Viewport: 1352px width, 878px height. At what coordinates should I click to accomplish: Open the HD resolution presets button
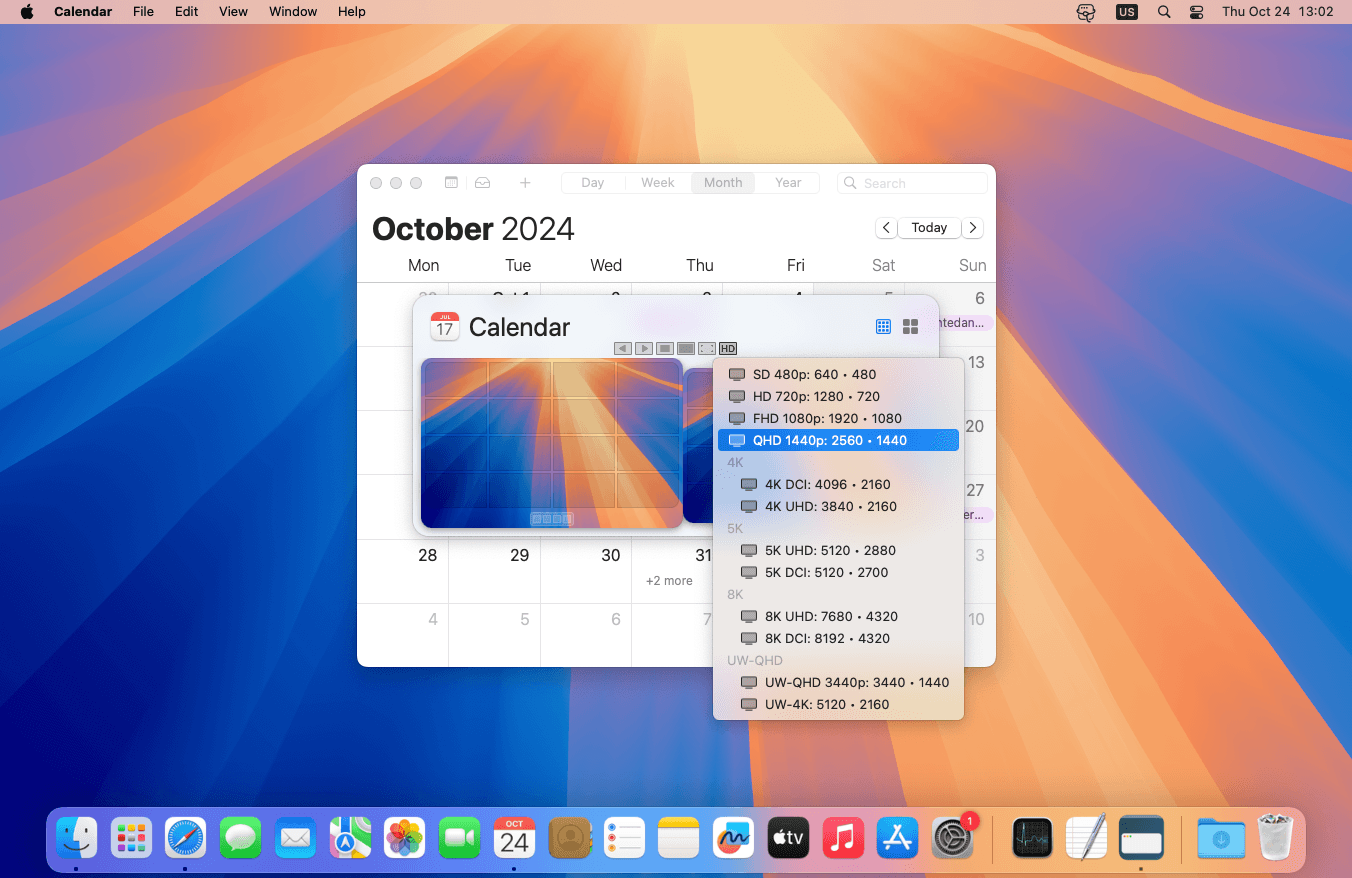tap(728, 348)
